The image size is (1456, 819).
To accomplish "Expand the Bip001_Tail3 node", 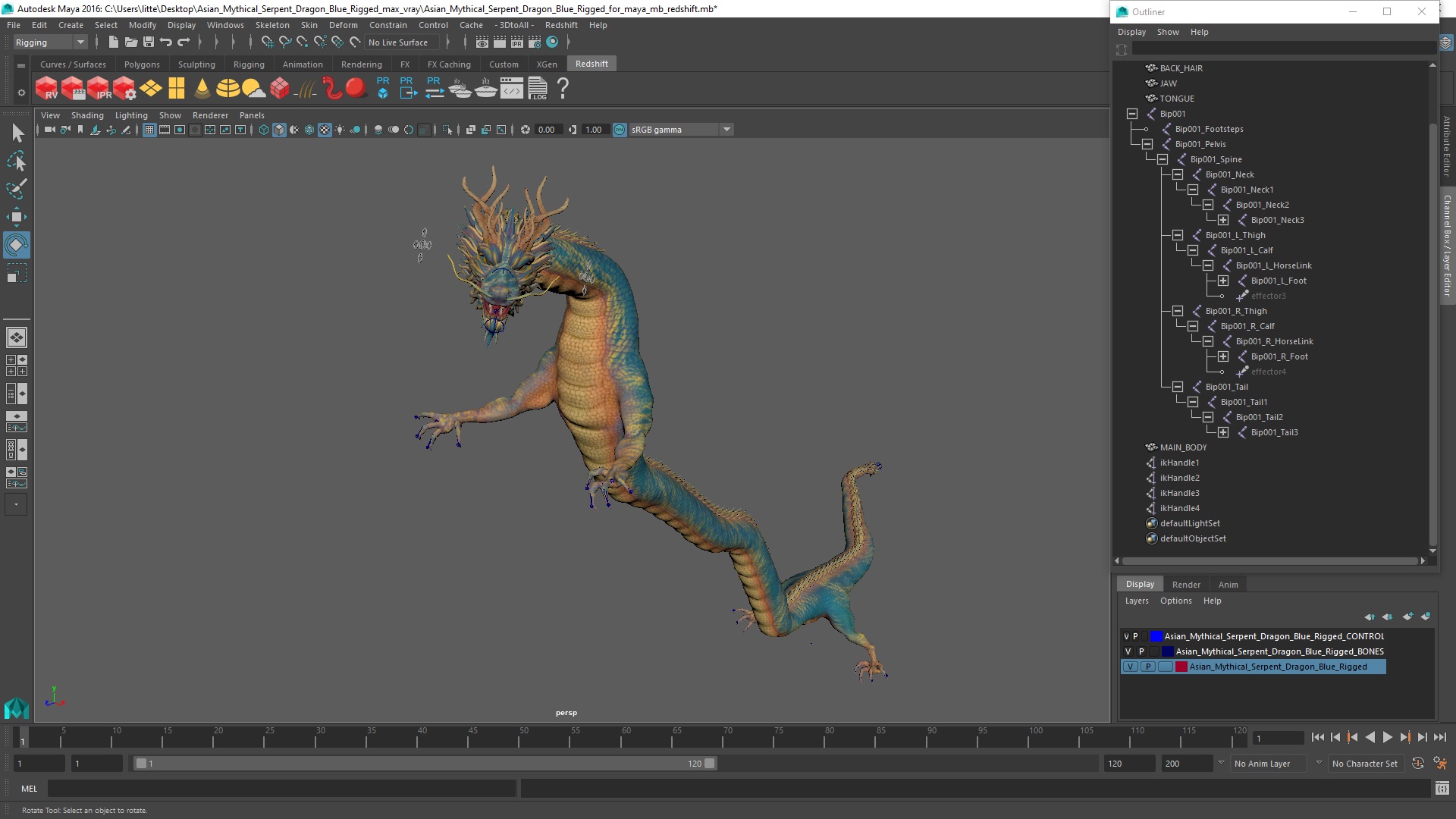I will coord(1223,432).
